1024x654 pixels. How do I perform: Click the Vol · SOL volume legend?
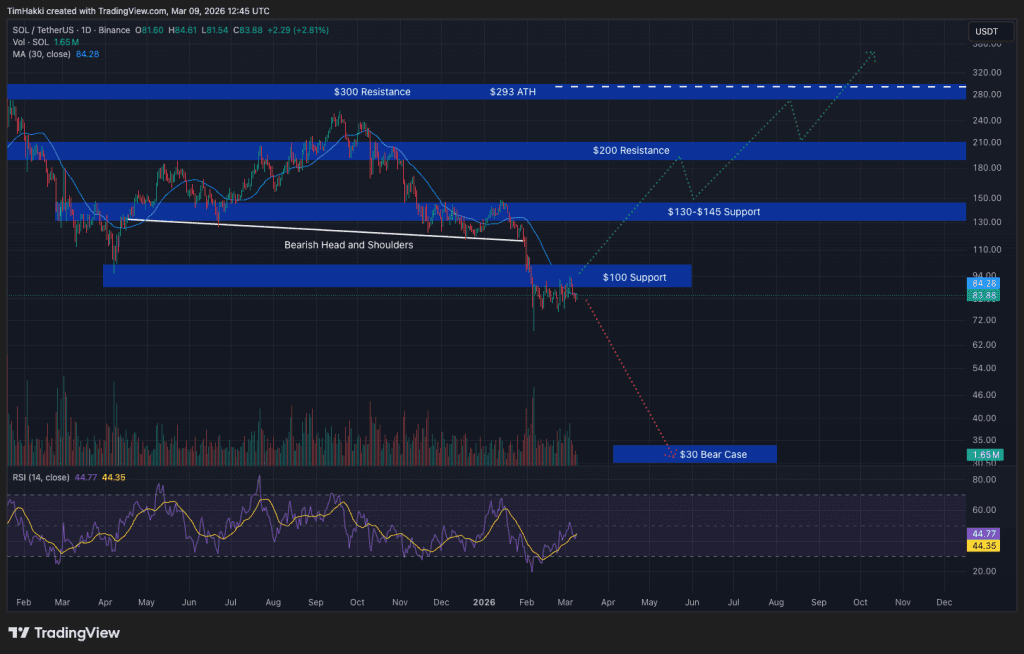point(28,42)
